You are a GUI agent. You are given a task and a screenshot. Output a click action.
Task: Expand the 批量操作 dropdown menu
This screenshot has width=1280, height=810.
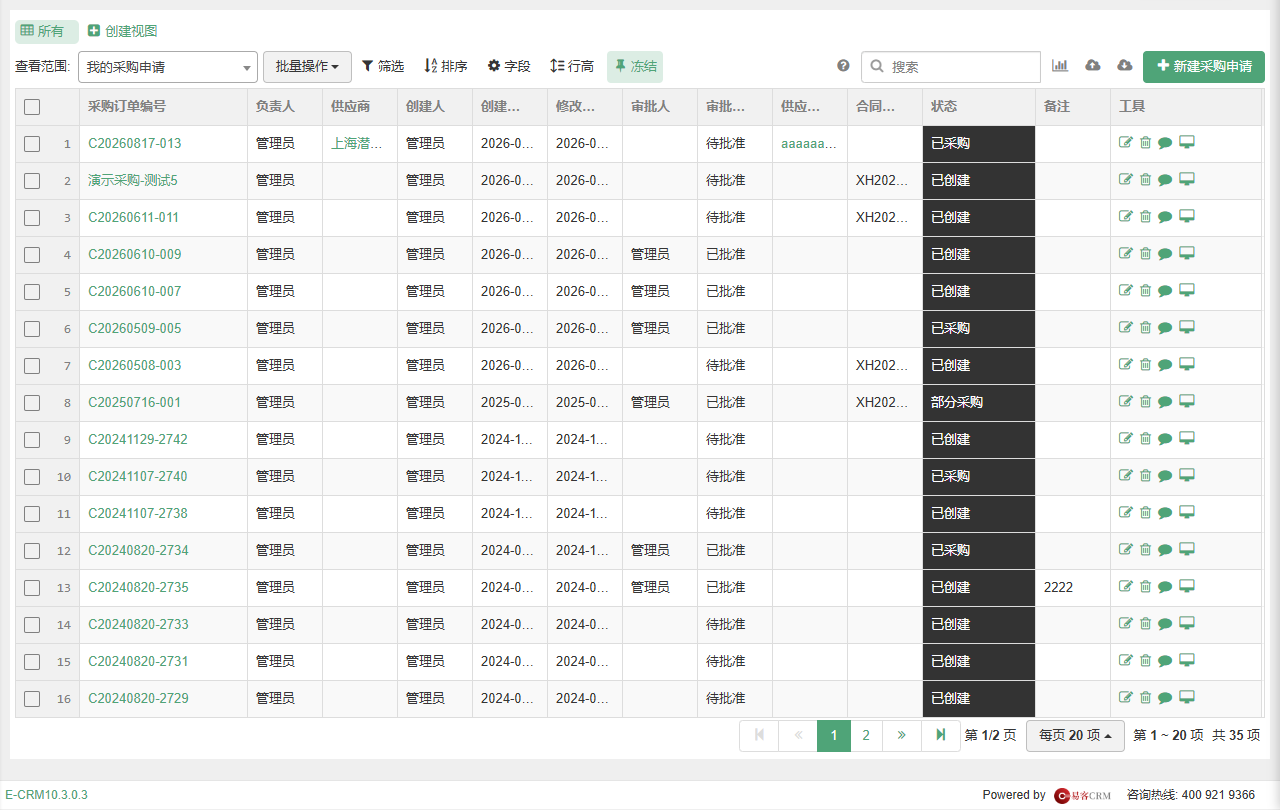point(307,67)
